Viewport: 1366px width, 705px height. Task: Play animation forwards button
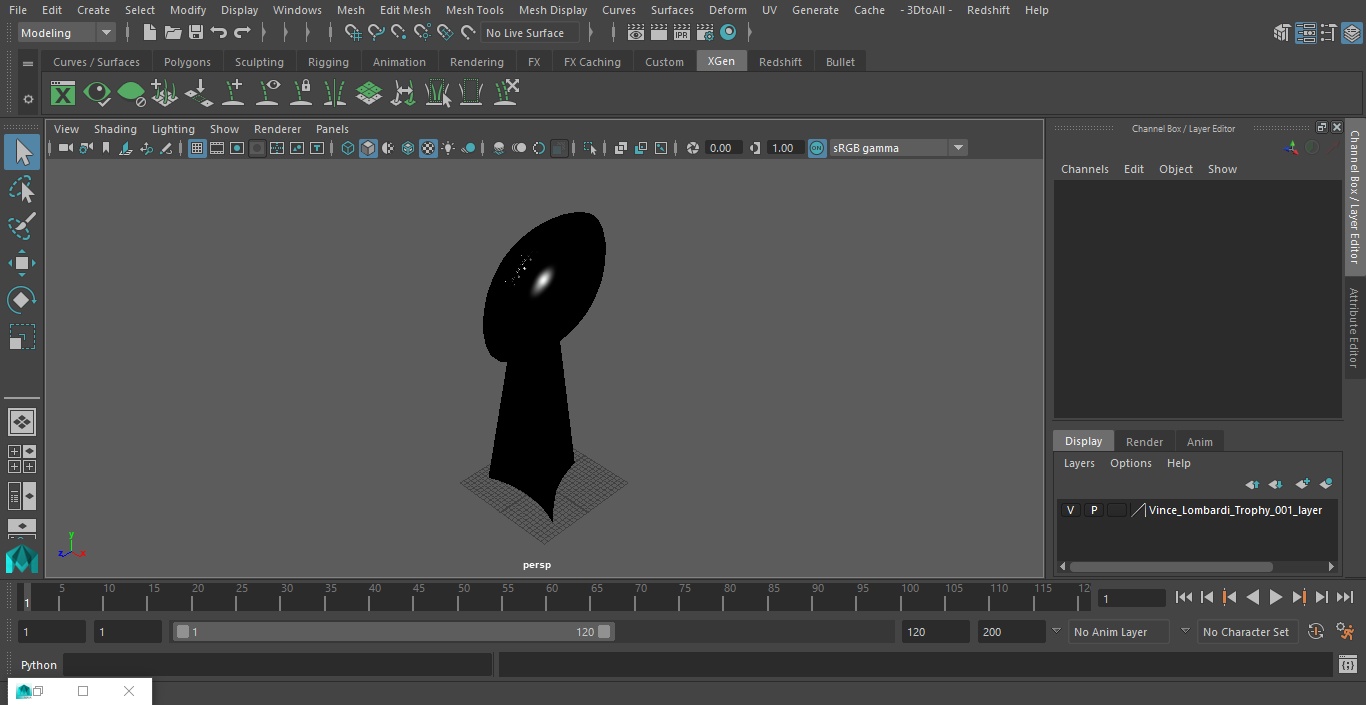tap(1276, 597)
